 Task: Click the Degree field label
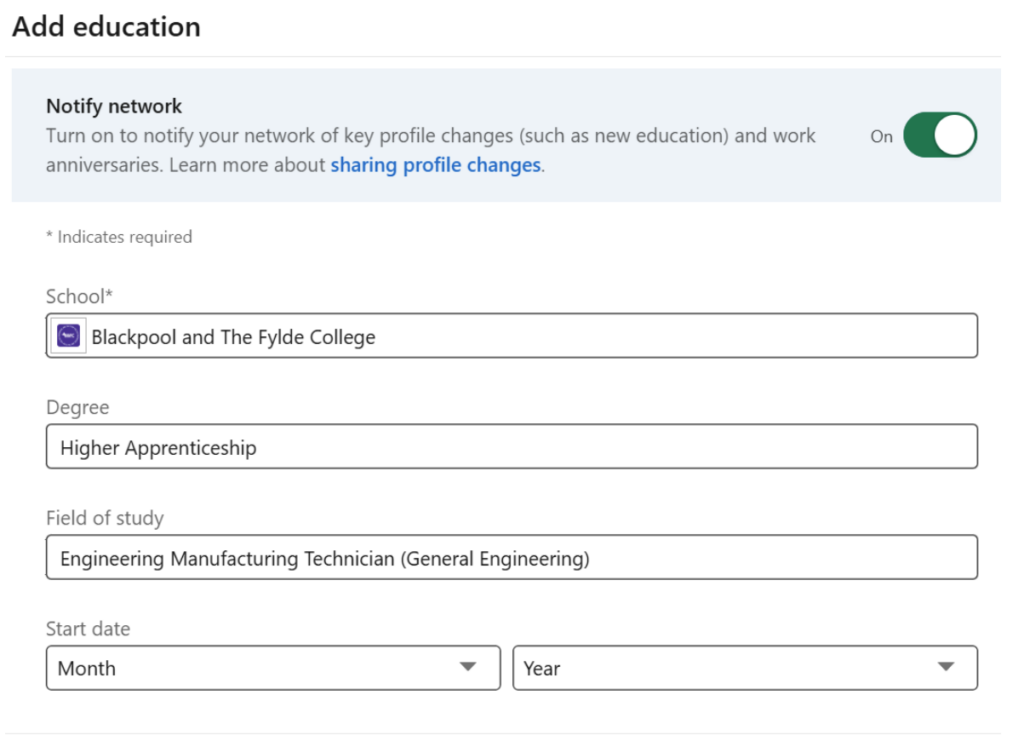pyautogui.click(x=77, y=407)
